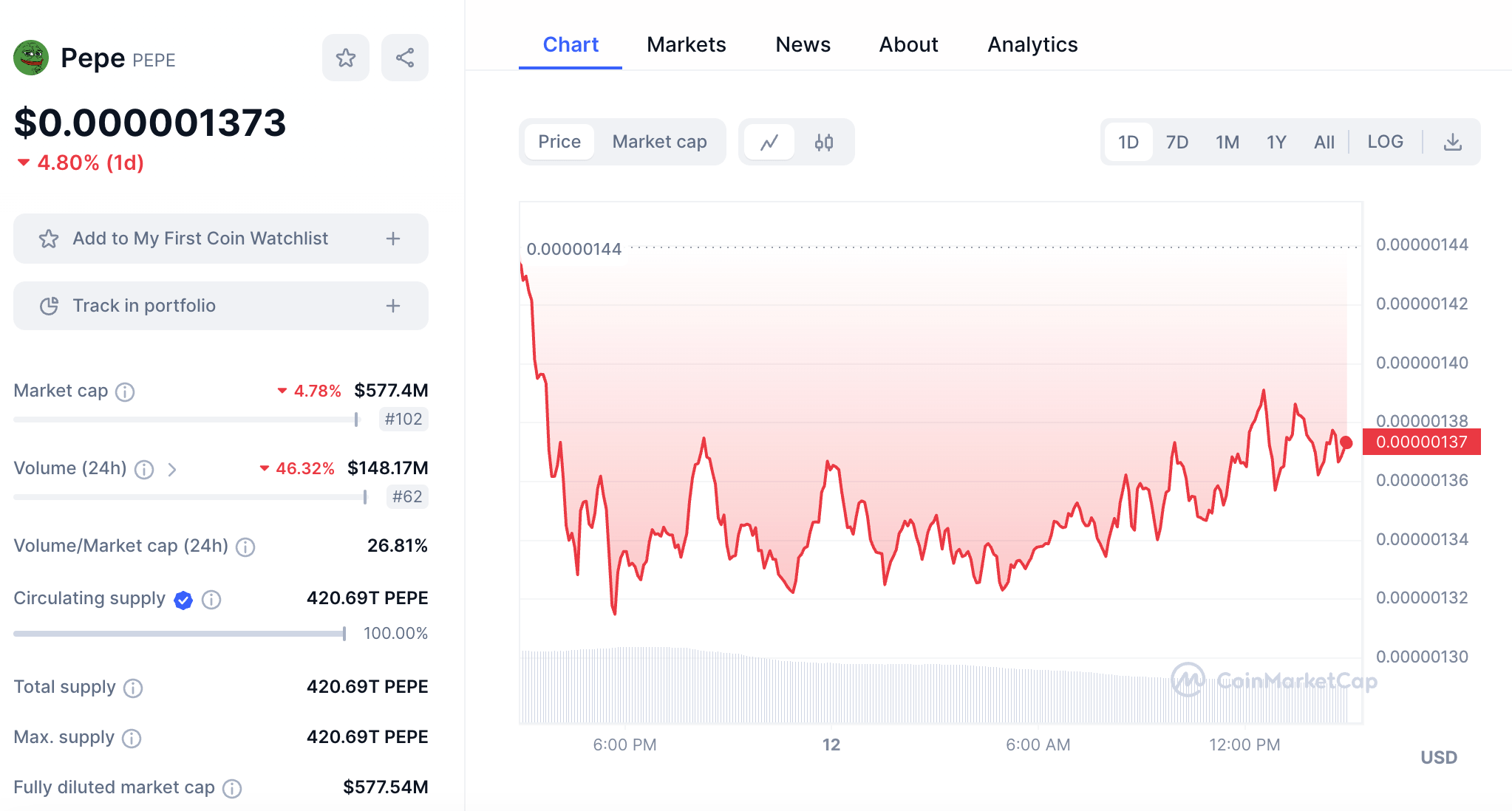
Task: Set chart range to 1Y
Action: click(x=1276, y=142)
